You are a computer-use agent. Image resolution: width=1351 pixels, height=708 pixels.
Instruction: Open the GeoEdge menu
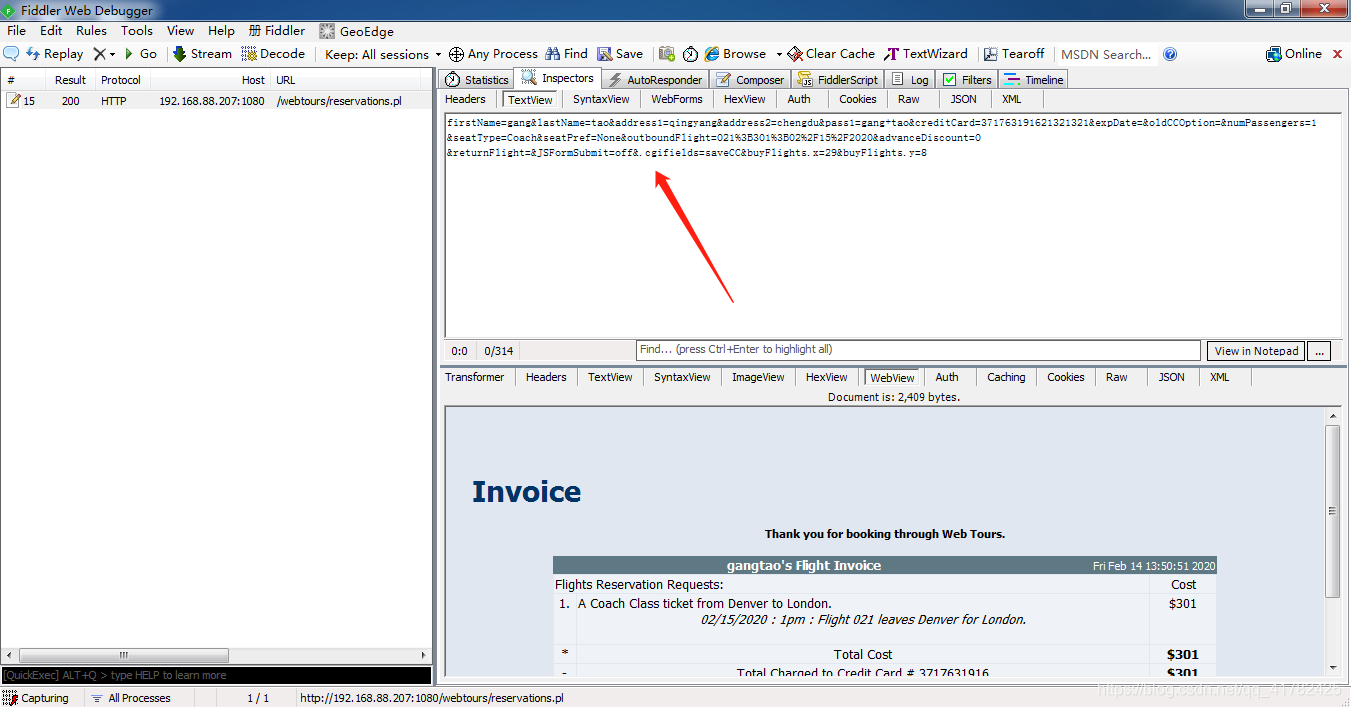tap(356, 31)
